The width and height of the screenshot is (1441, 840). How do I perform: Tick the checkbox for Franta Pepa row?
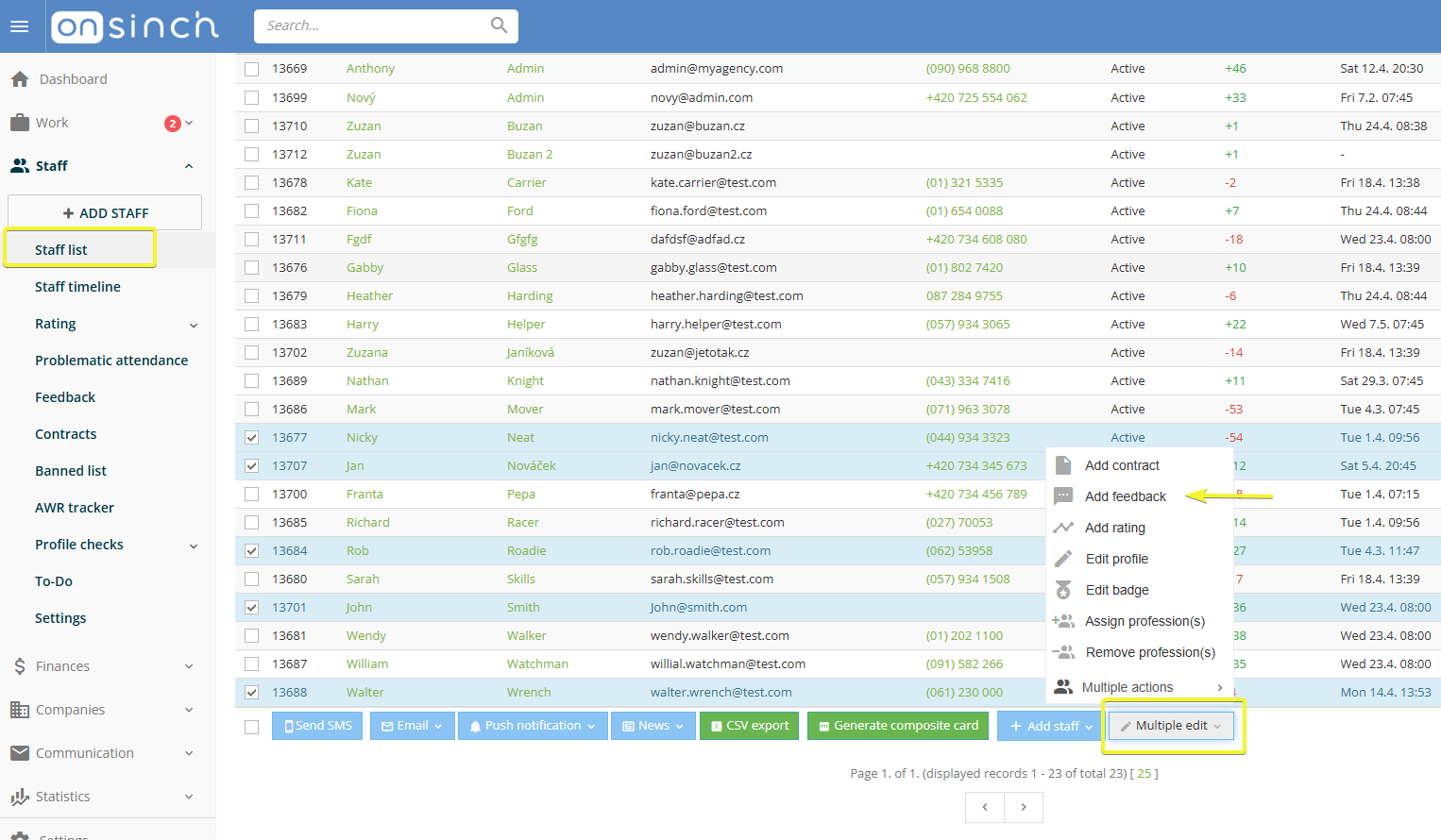[251, 494]
